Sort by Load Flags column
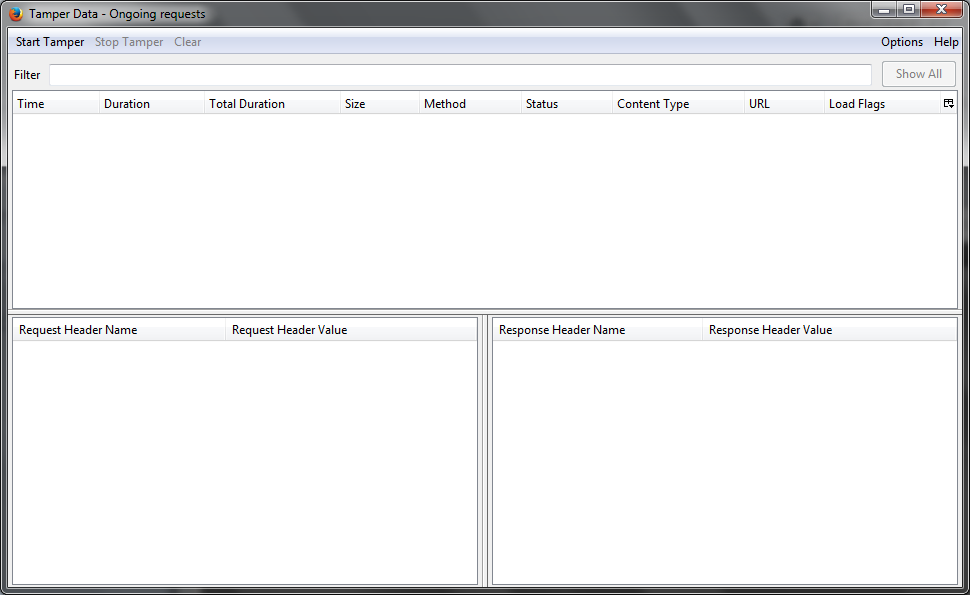Image resolution: width=970 pixels, height=595 pixels. tap(880, 104)
